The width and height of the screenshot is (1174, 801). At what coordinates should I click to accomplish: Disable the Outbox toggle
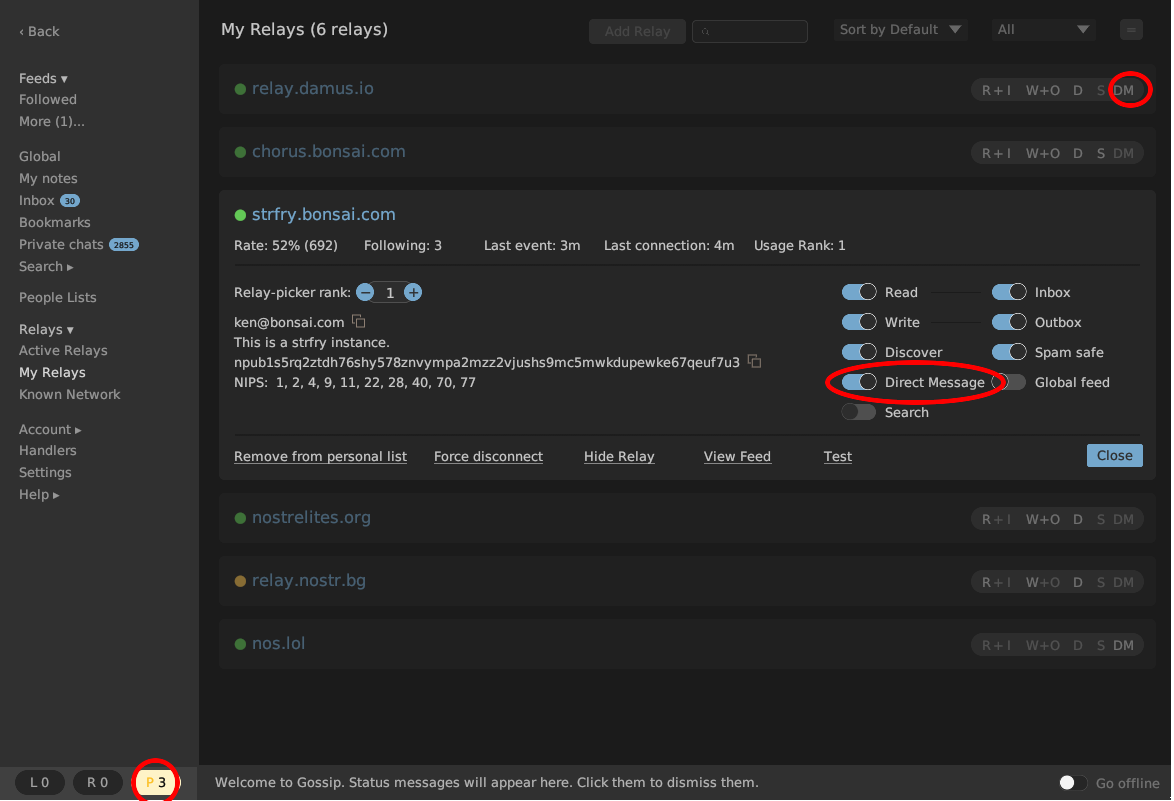pos(1009,322)
